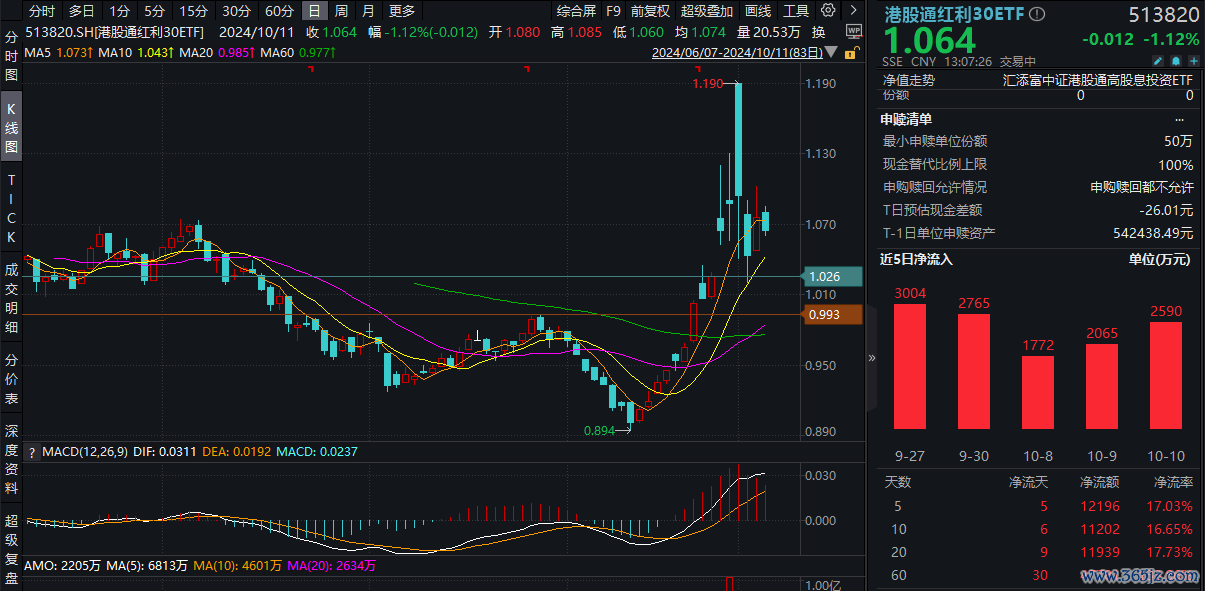1205x591 pixels.
Task: Select the 30分 period
Action: 236,11
